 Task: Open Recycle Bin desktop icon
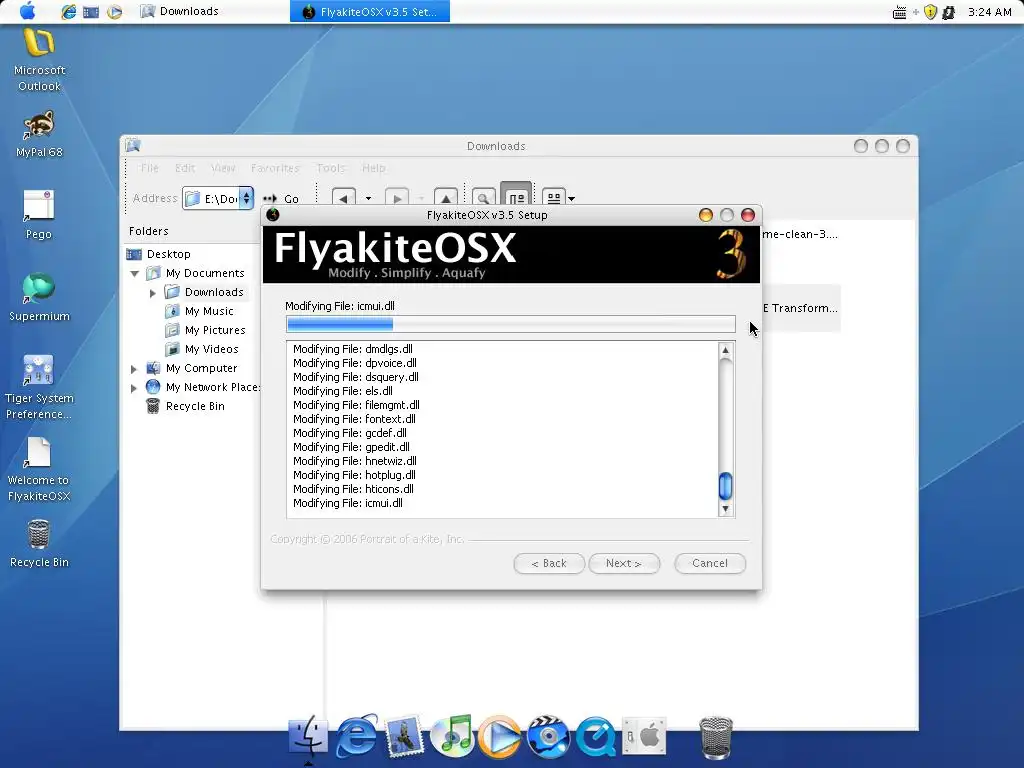[39, 544]
